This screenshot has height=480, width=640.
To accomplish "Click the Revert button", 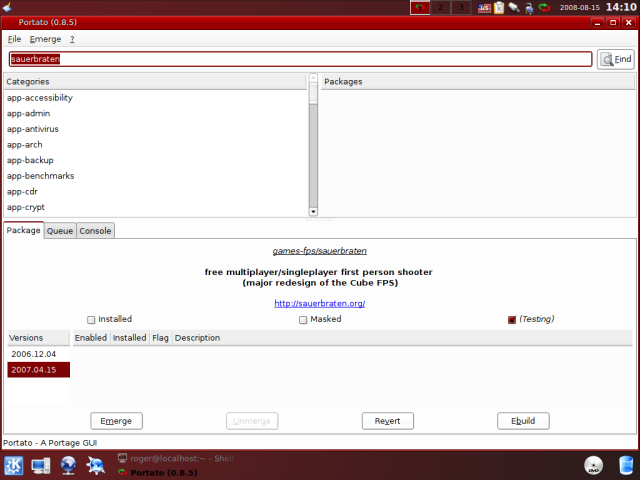I will click(388, 421).
